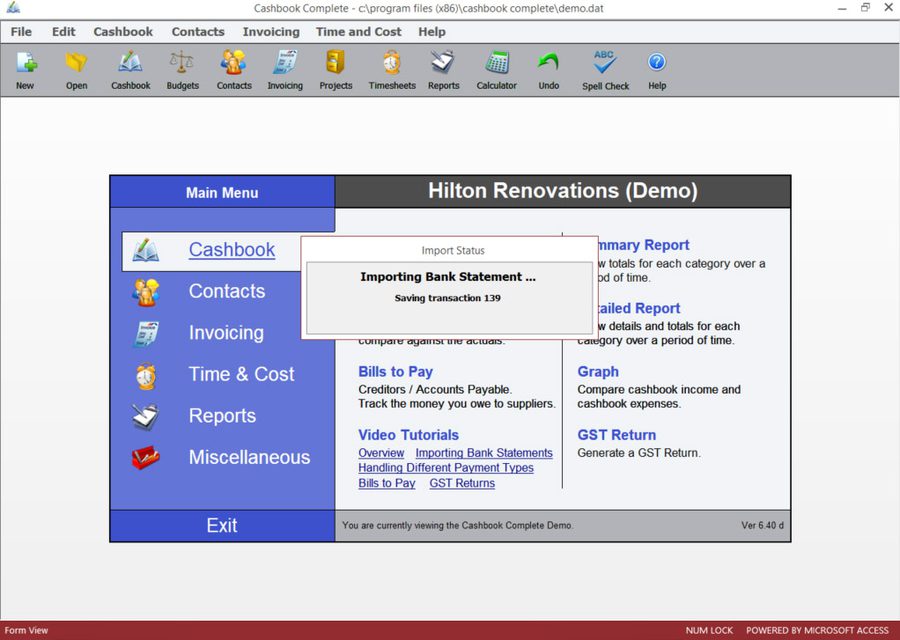Open Contacts from the toolbar icon
The image size is (900, 640).
pos(234,62)
